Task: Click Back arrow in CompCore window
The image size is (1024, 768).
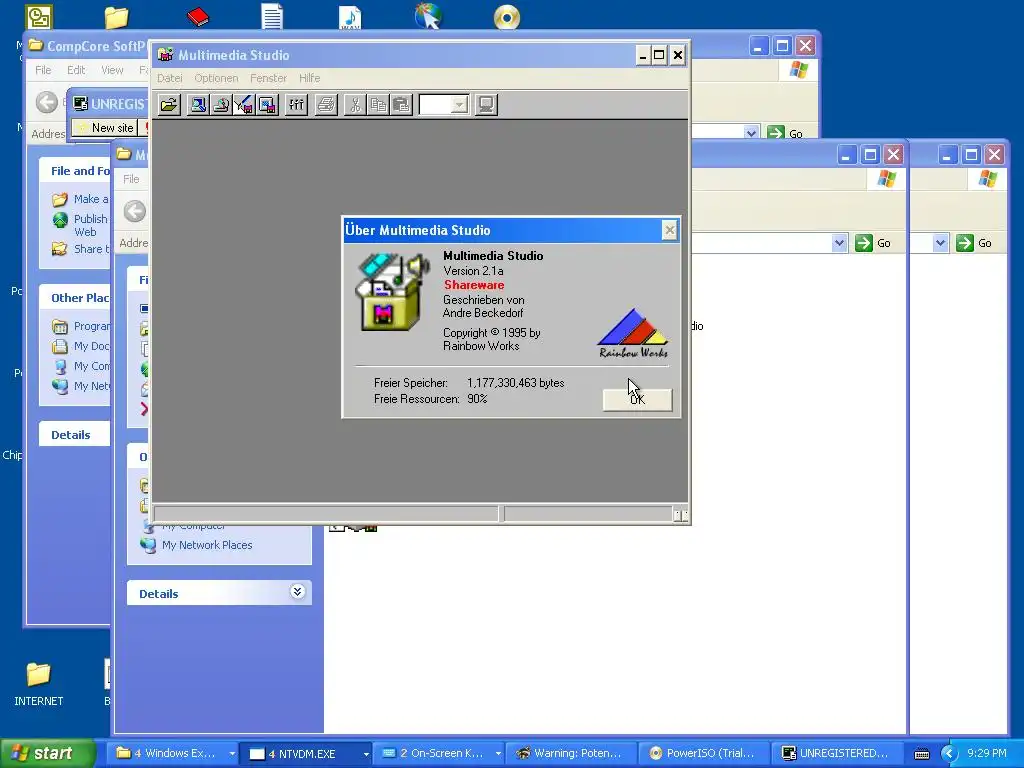Action: [x=46, y=102]
